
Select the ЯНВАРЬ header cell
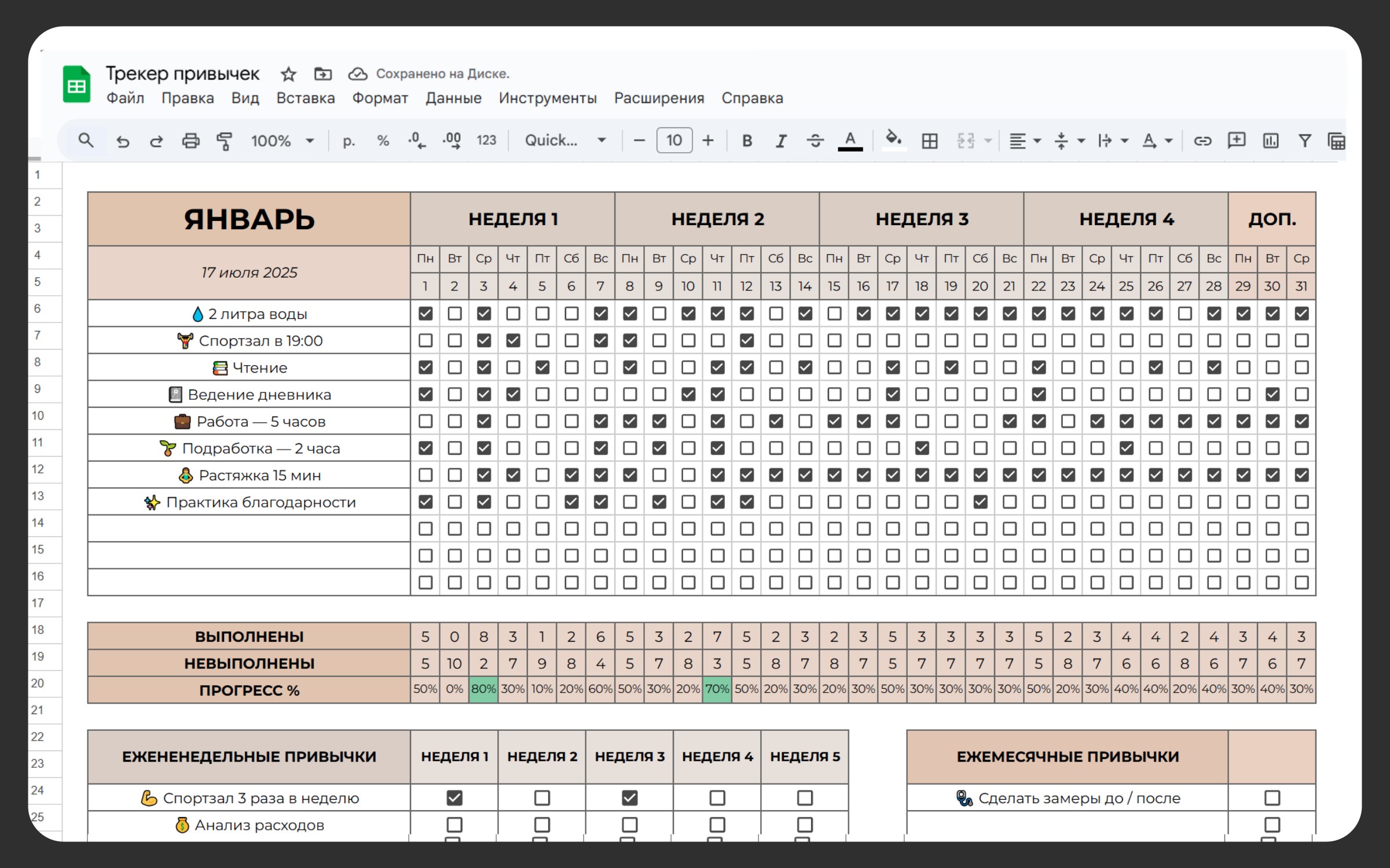[x=249, y=219]
